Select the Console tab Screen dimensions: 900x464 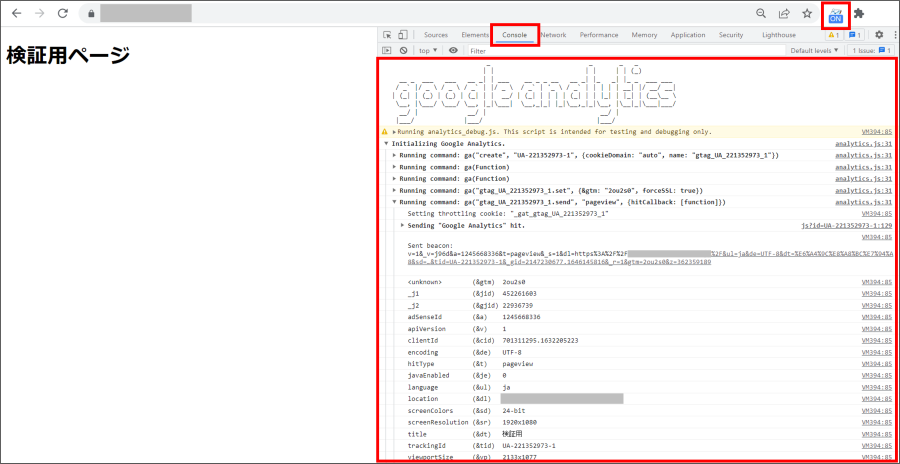(x=514, y=35)
